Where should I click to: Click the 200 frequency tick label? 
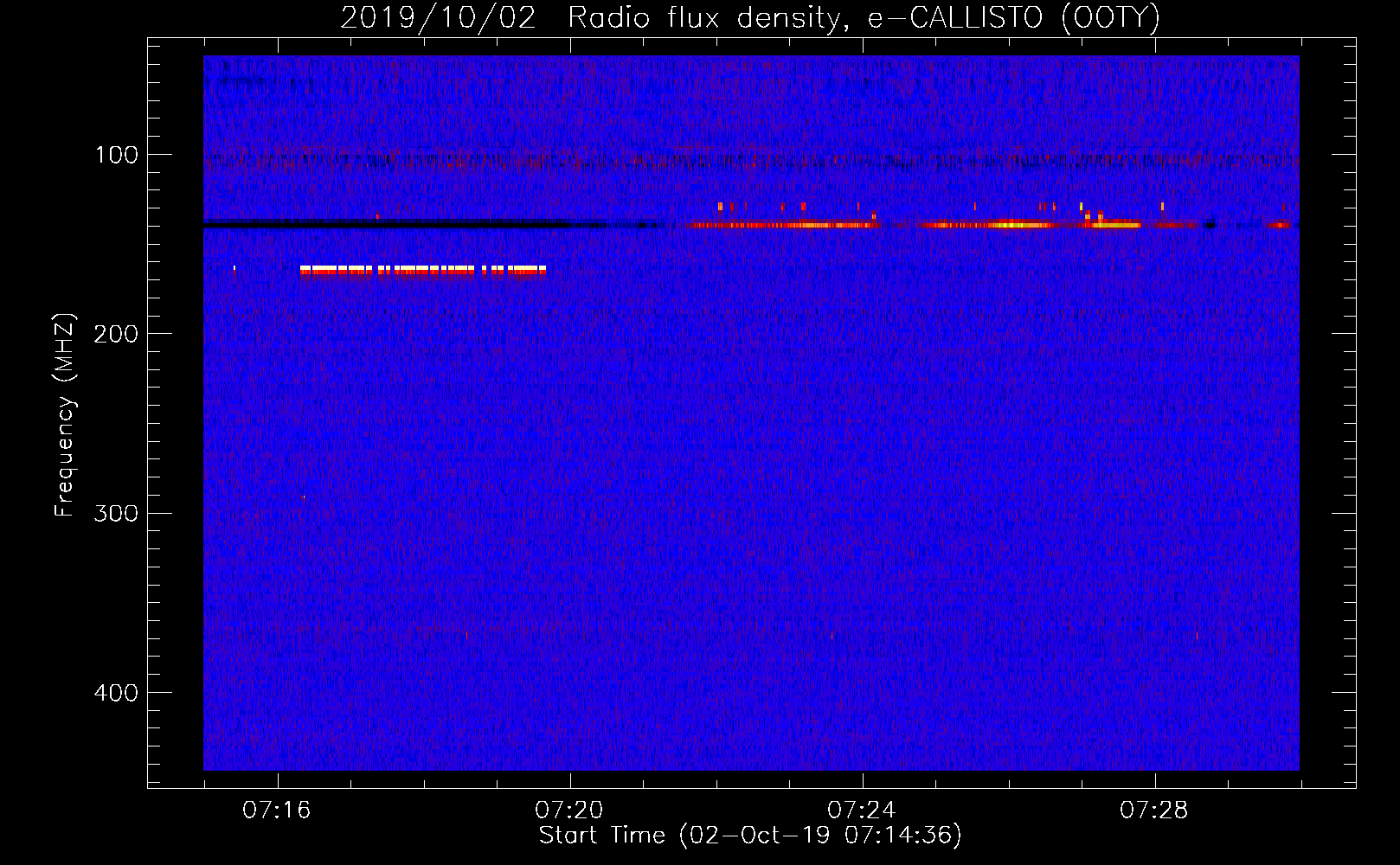(x=117, y=335)
